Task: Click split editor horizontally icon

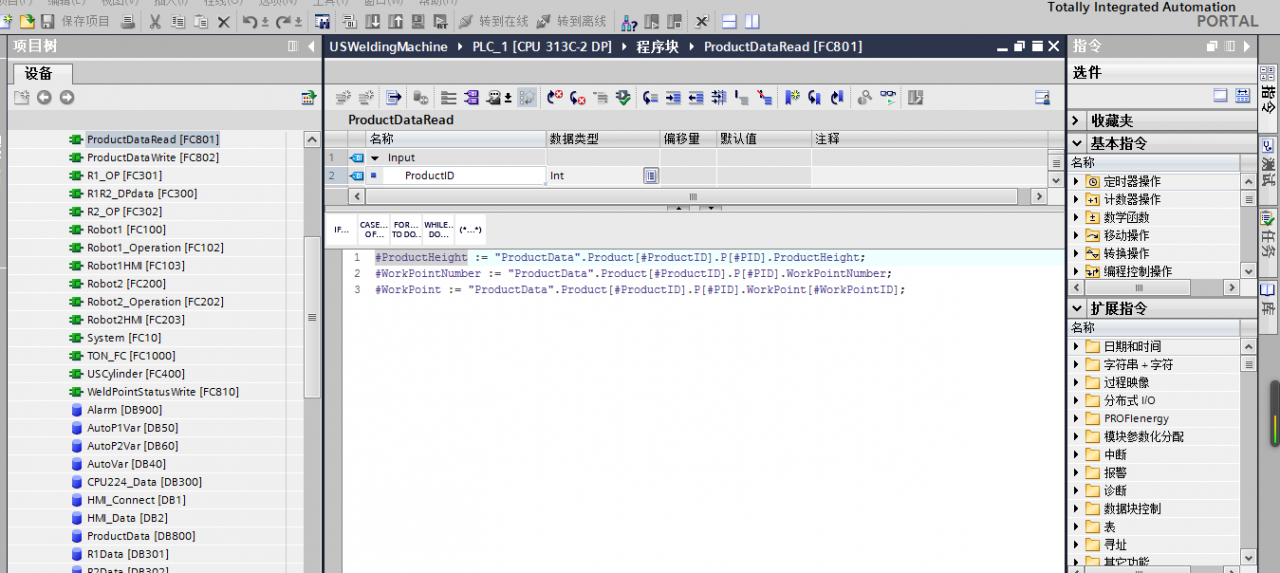Action: click(730, 21)
